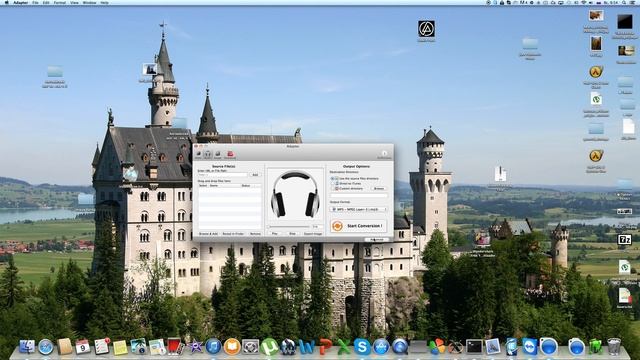
Task: Open orange iBooks icon in dock
Action: click(x=232, y=347)
